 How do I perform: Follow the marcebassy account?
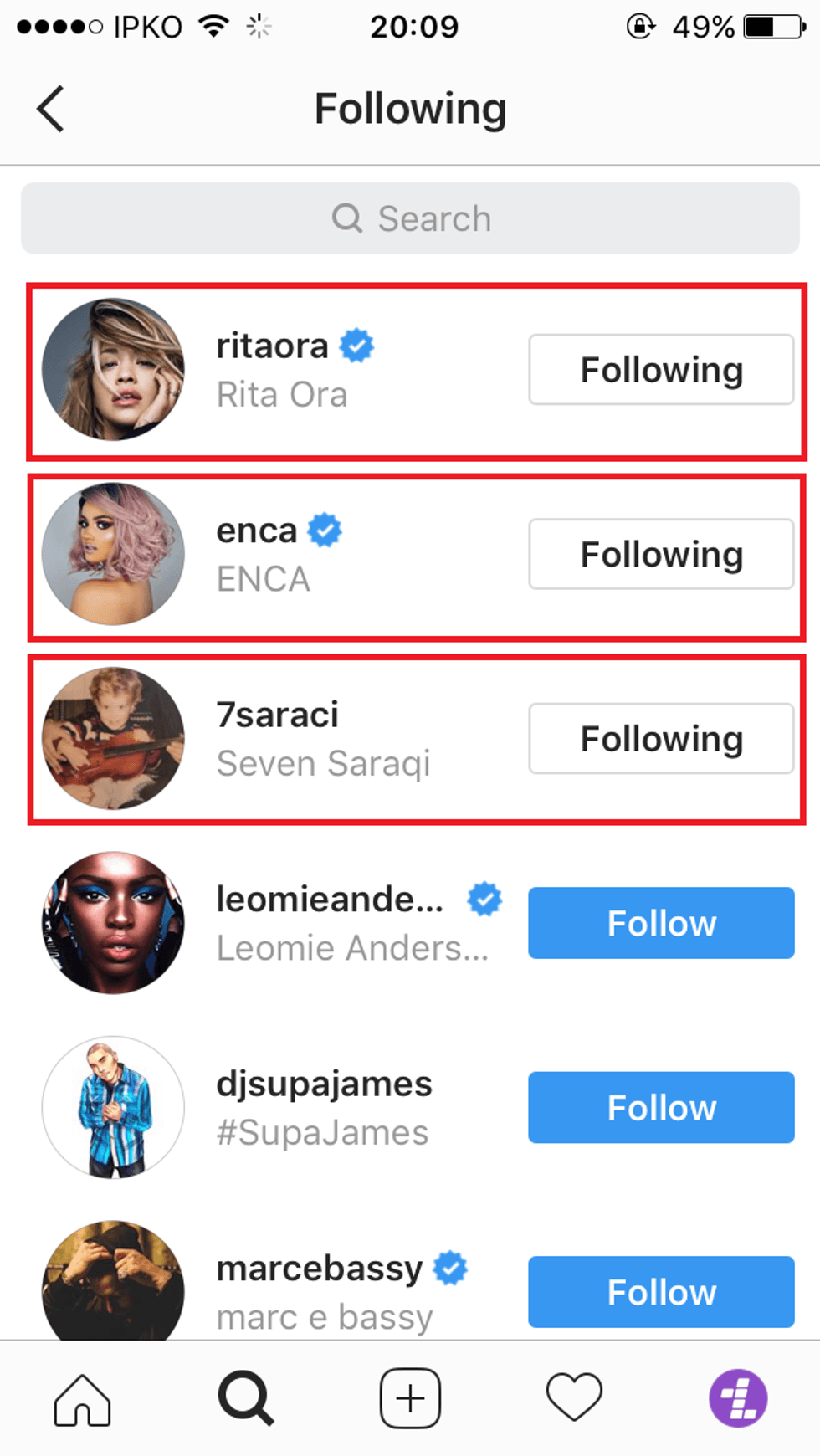[x=661, y=1291]
